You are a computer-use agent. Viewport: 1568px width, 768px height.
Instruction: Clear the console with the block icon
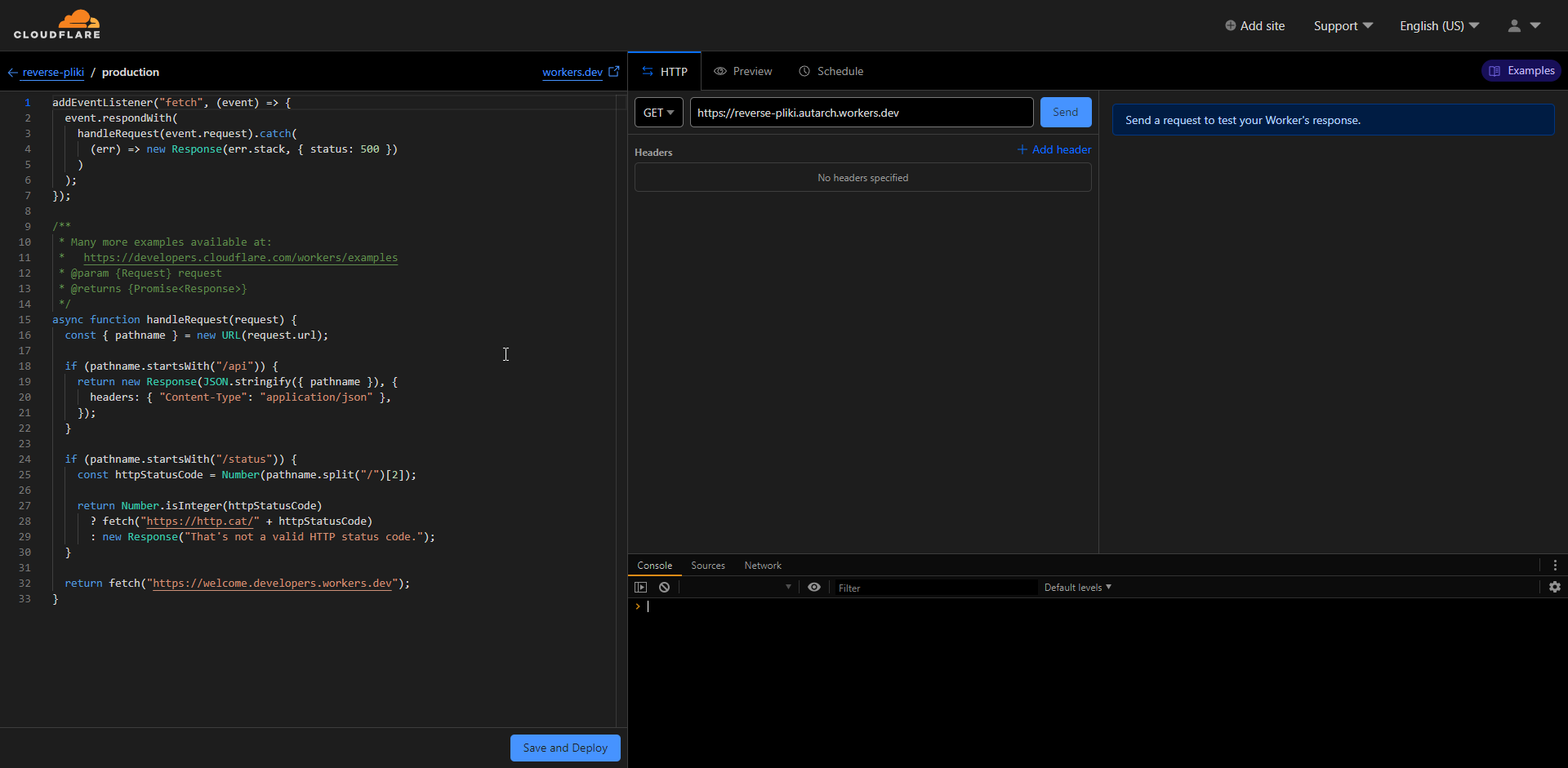pyautogui.click(x=665, y=587)
